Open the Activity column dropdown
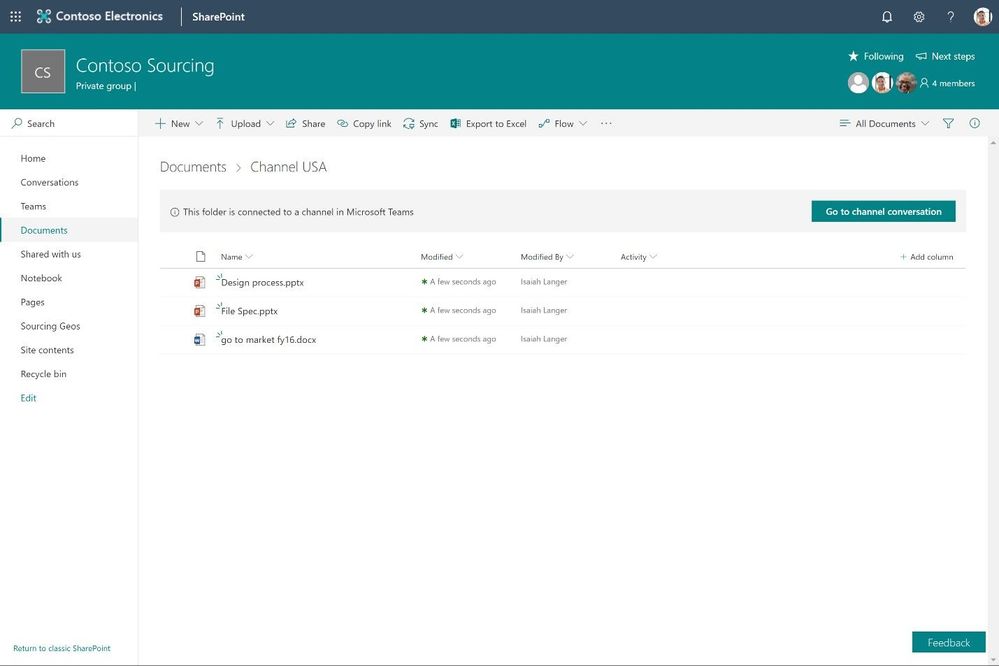The height and width of the screenshot is (666, 999). point(653,257)
